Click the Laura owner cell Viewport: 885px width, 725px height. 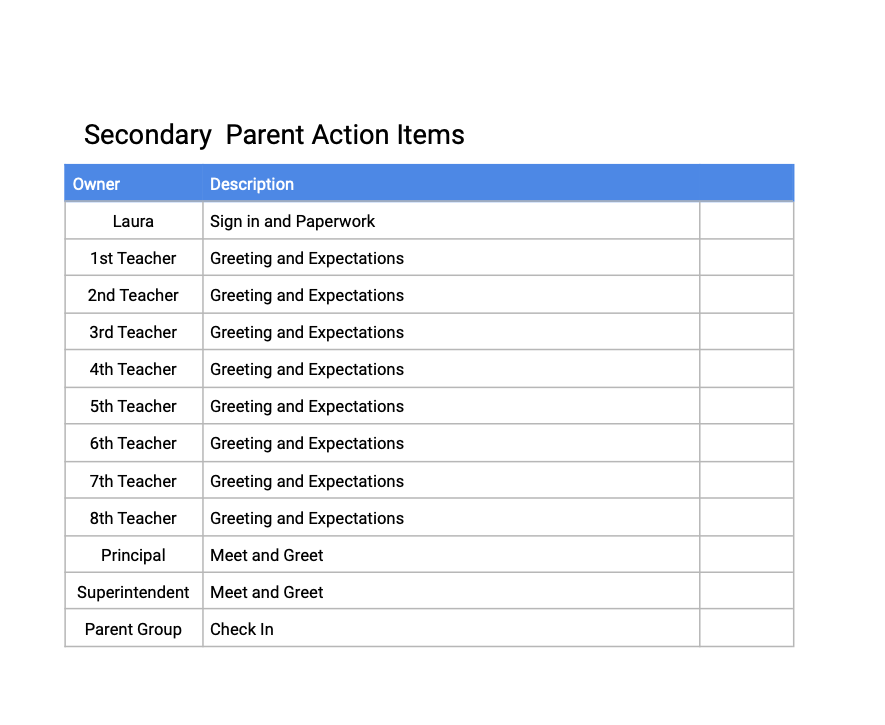(x=133, y=221)
